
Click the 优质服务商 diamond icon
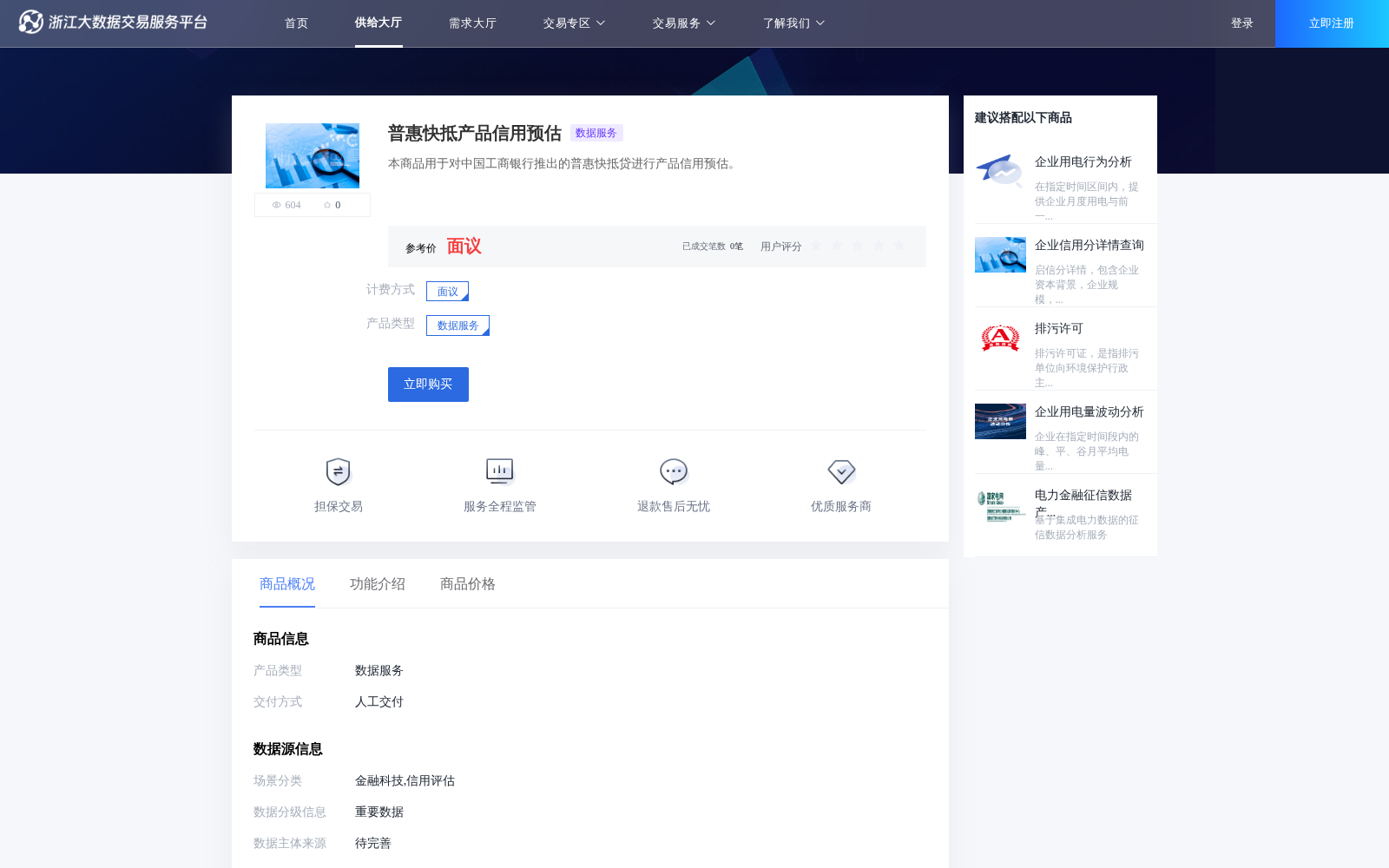(841, 471)
